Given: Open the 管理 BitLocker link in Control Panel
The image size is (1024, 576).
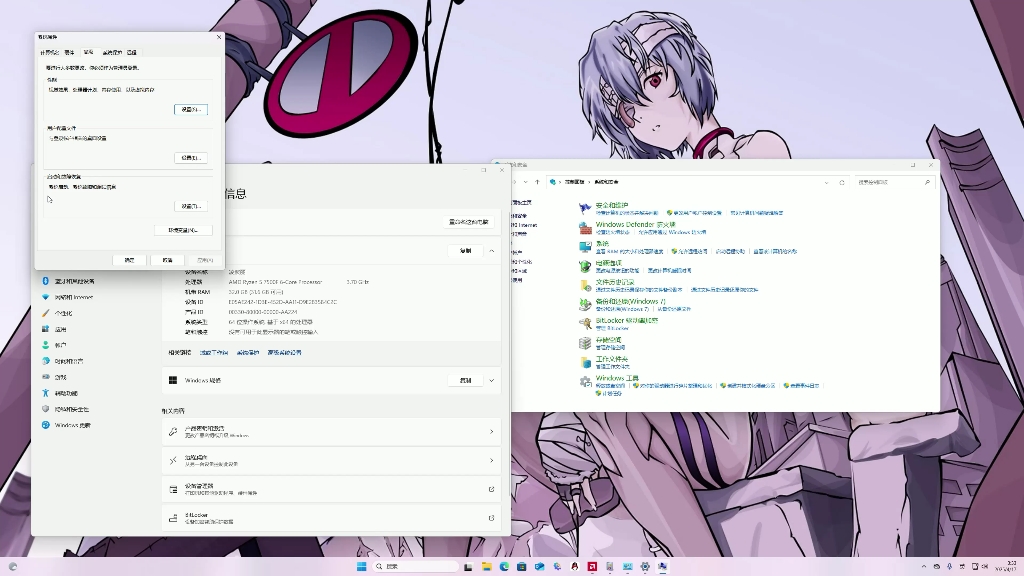Looking at the screenshot, I should (611, 328).
